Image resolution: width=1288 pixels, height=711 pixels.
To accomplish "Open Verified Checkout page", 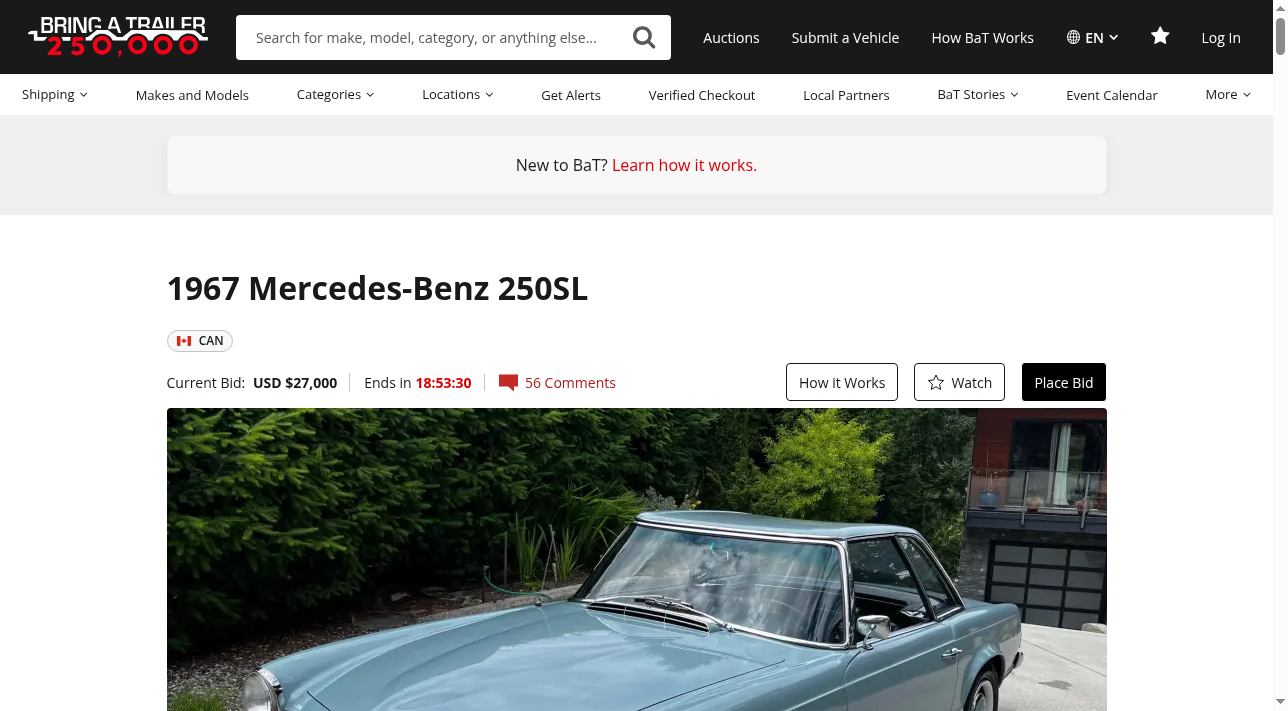I will click(702, 95).
